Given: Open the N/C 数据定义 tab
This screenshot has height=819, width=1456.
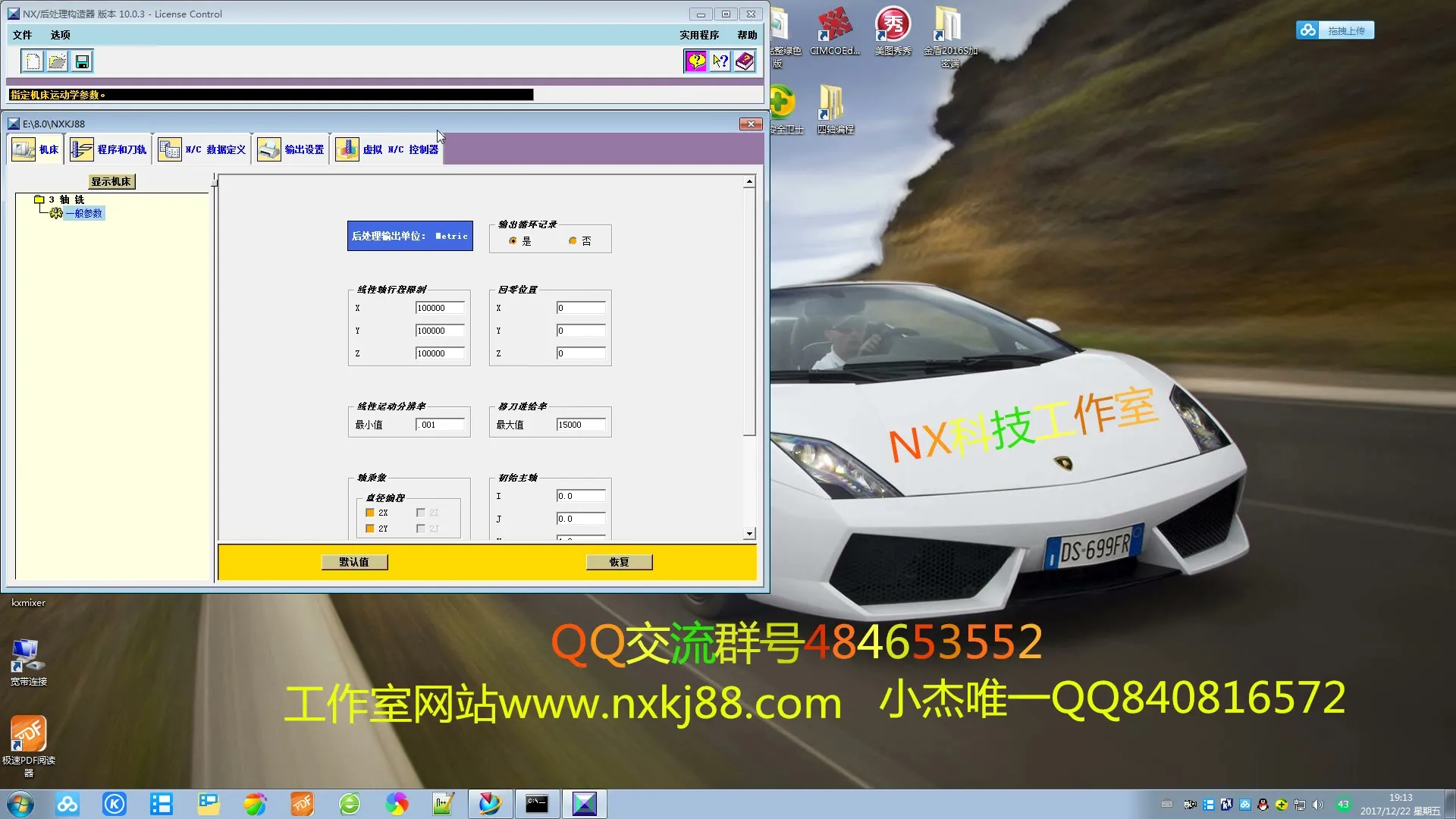Looking at the screenshot, I should 202,149.
